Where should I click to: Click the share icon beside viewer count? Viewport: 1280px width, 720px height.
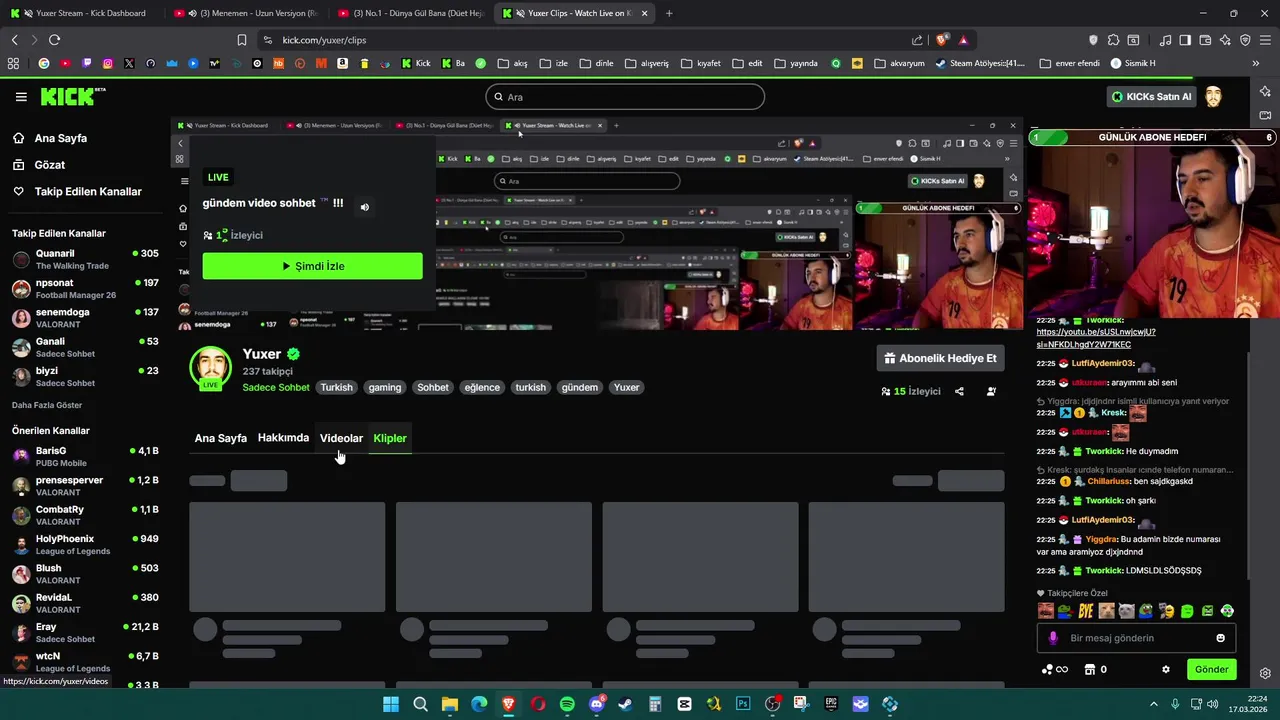(959, 391)
